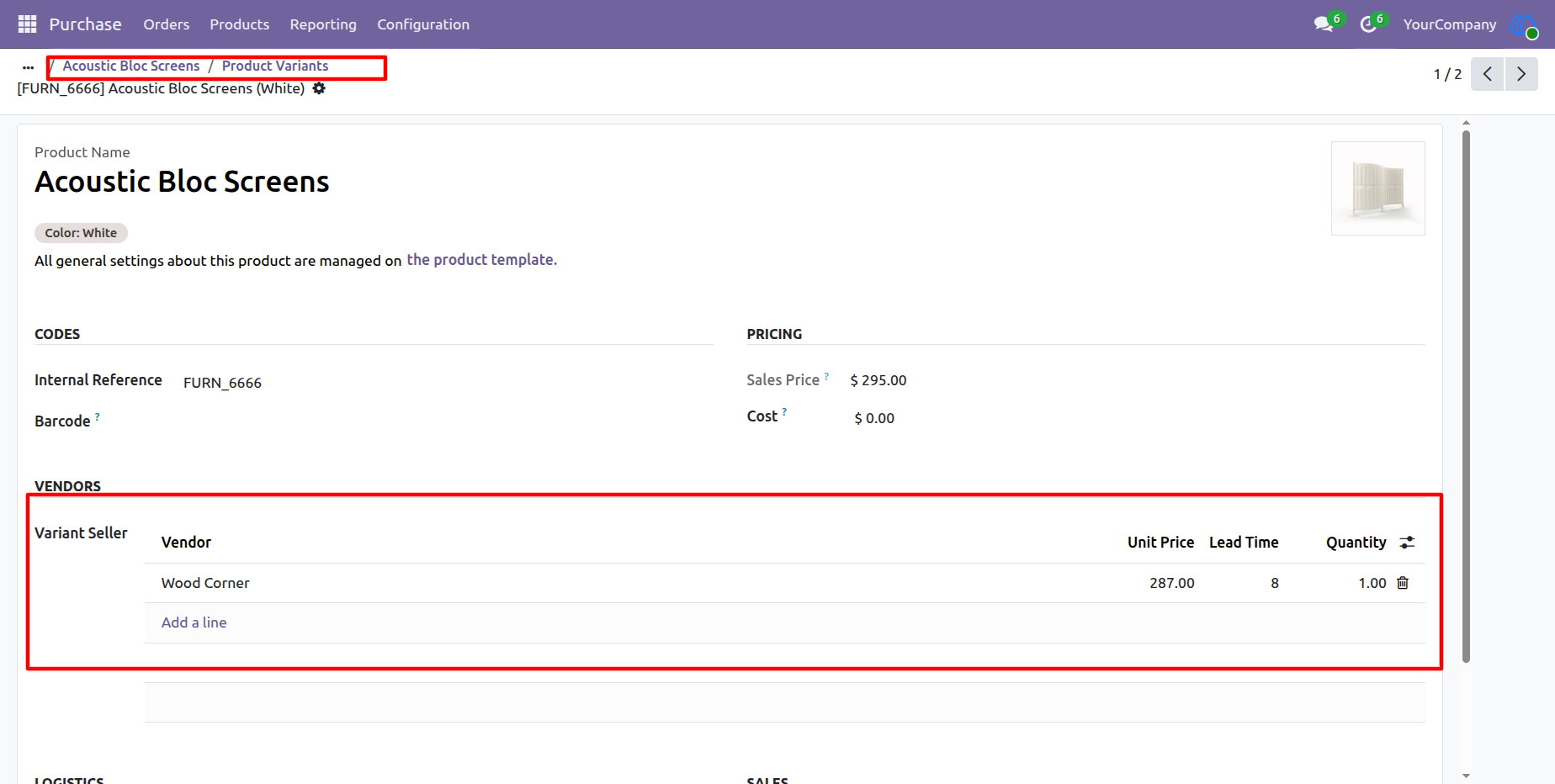This screenshot has height=784, width=1555.
Task: Click the Cost help question mark
Action: pyautogui.click(x=784, y=412)
